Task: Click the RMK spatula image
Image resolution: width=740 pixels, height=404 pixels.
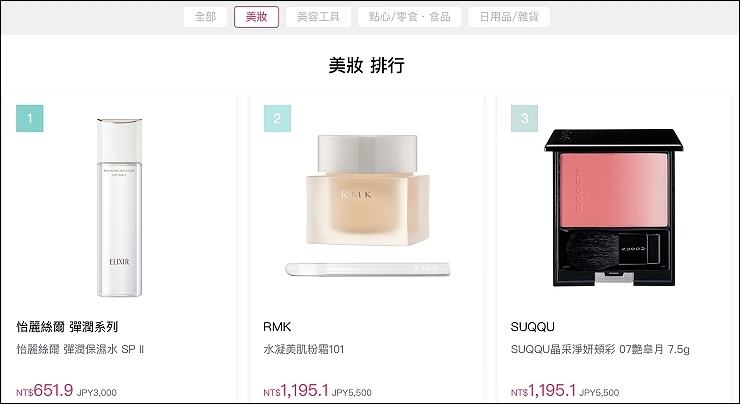Action: point(368,269)
